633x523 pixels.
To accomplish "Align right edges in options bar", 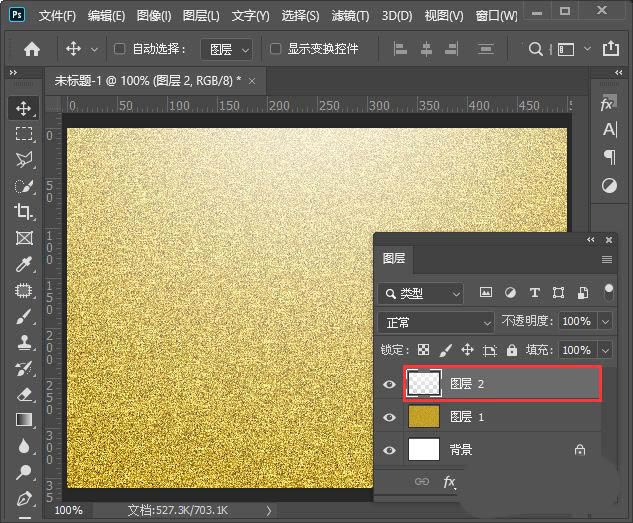I will pos(451,49).
